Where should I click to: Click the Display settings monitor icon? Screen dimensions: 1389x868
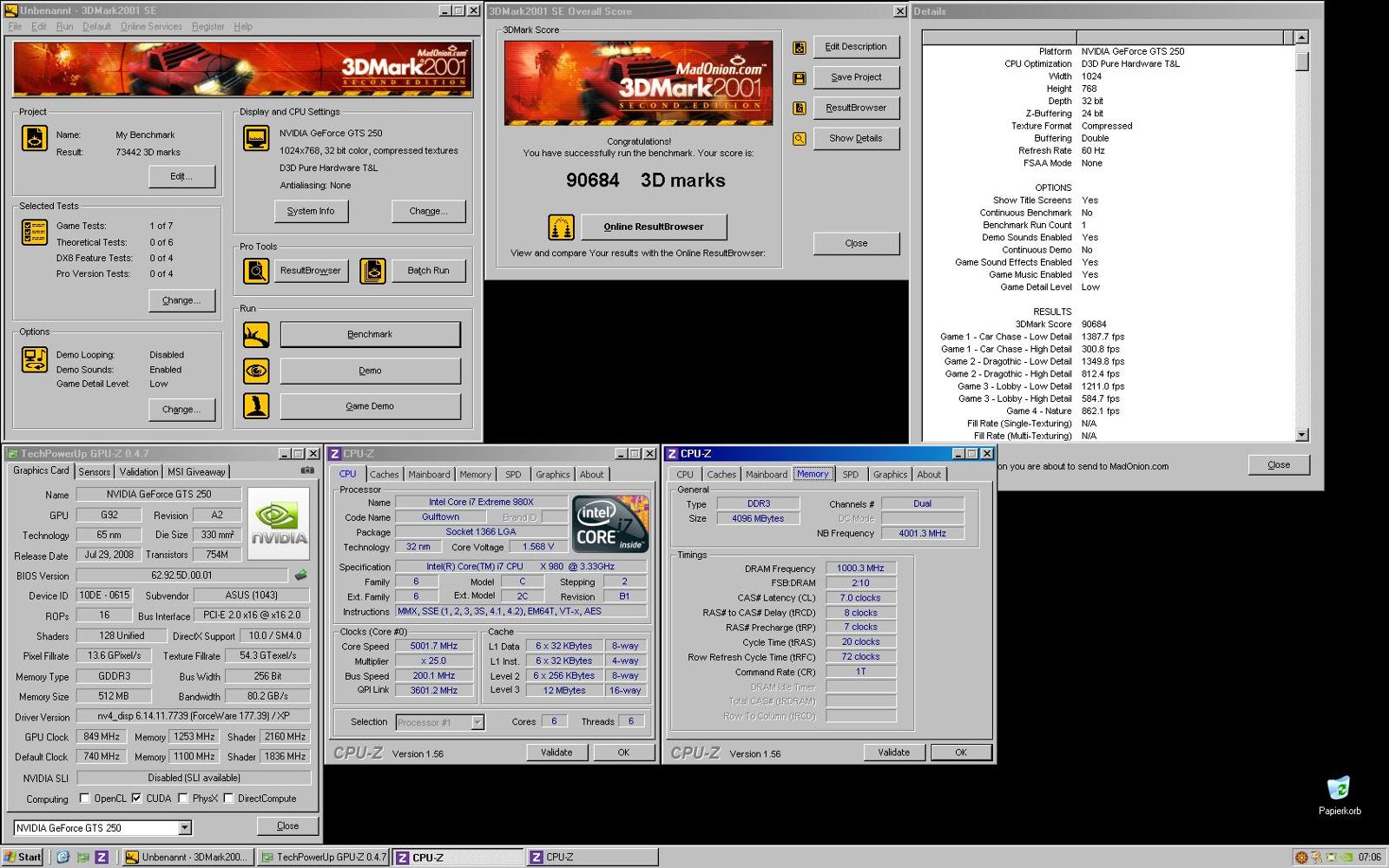tap(256, 138)
